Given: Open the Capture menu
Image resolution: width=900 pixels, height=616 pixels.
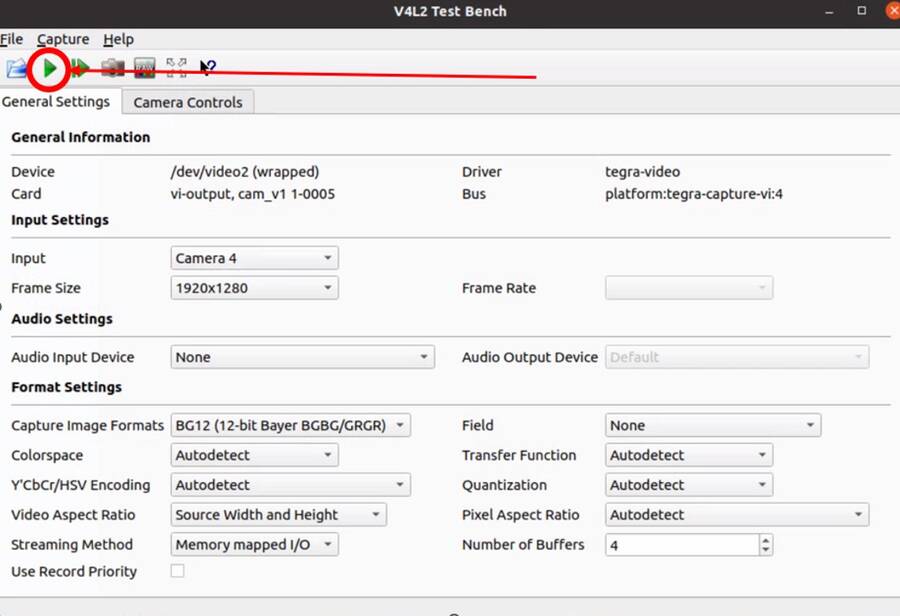Looking at the screenshot, I should point(62,39).
